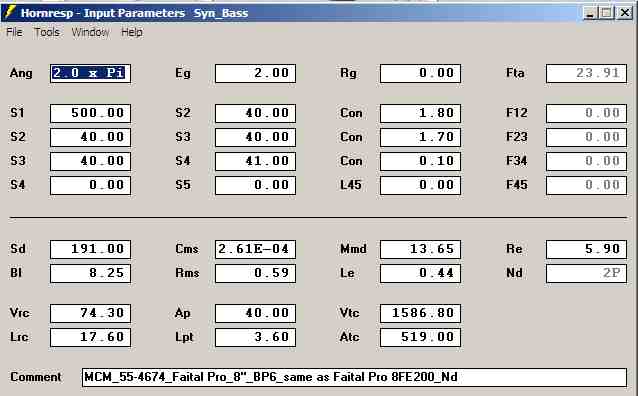Select the Lpt field with 3.60
Viewport: 638px width, 396px height.
(256, 337)
